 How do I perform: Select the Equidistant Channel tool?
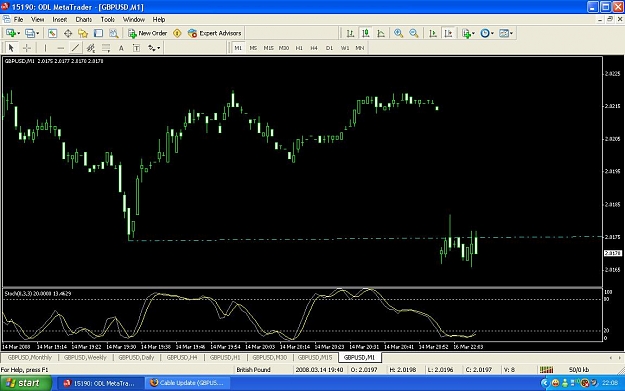(x=91, y=48)
